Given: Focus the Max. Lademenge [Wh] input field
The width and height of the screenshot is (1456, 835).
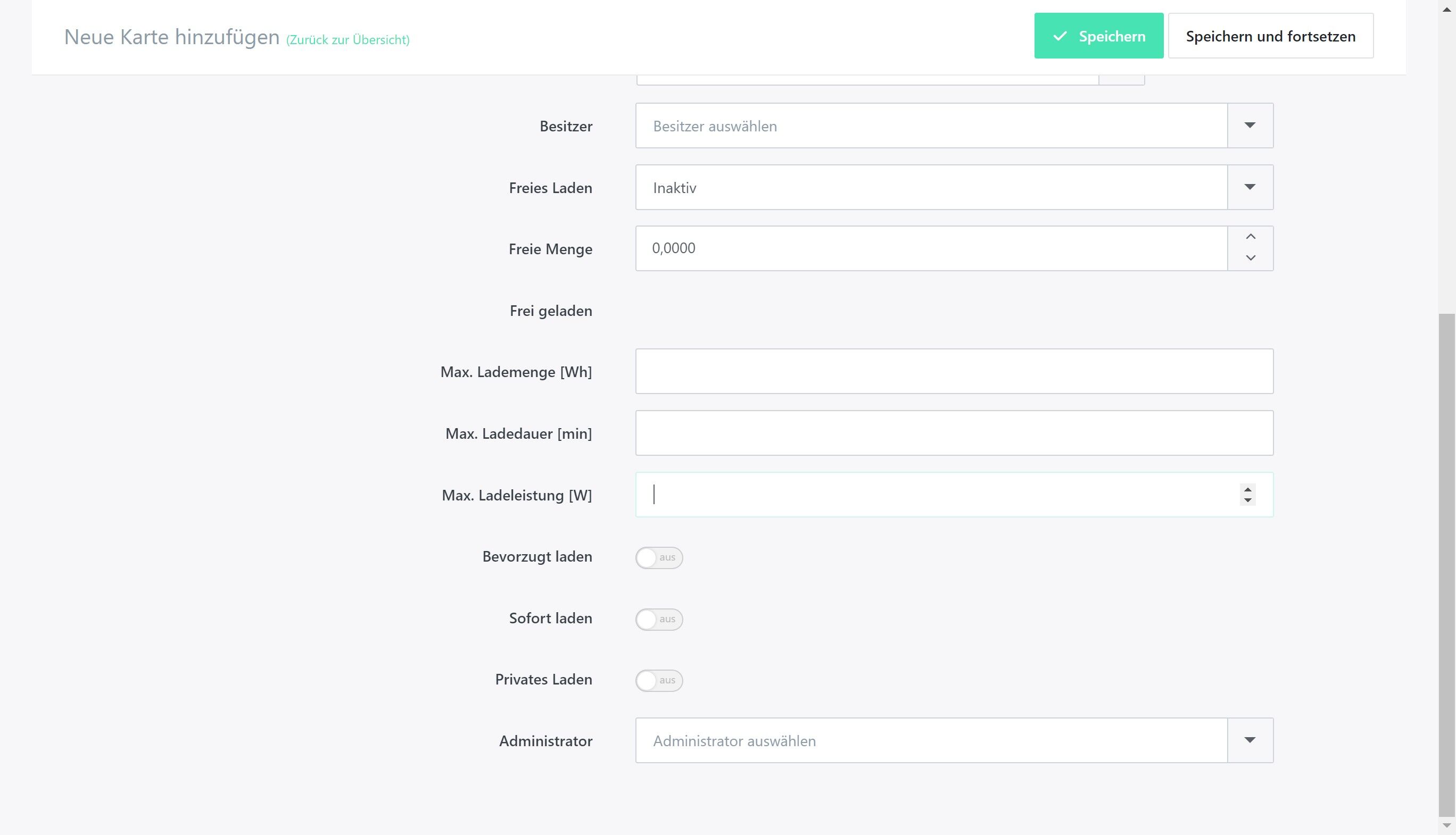Looking at the screenshot, I should tap(955, 371).
